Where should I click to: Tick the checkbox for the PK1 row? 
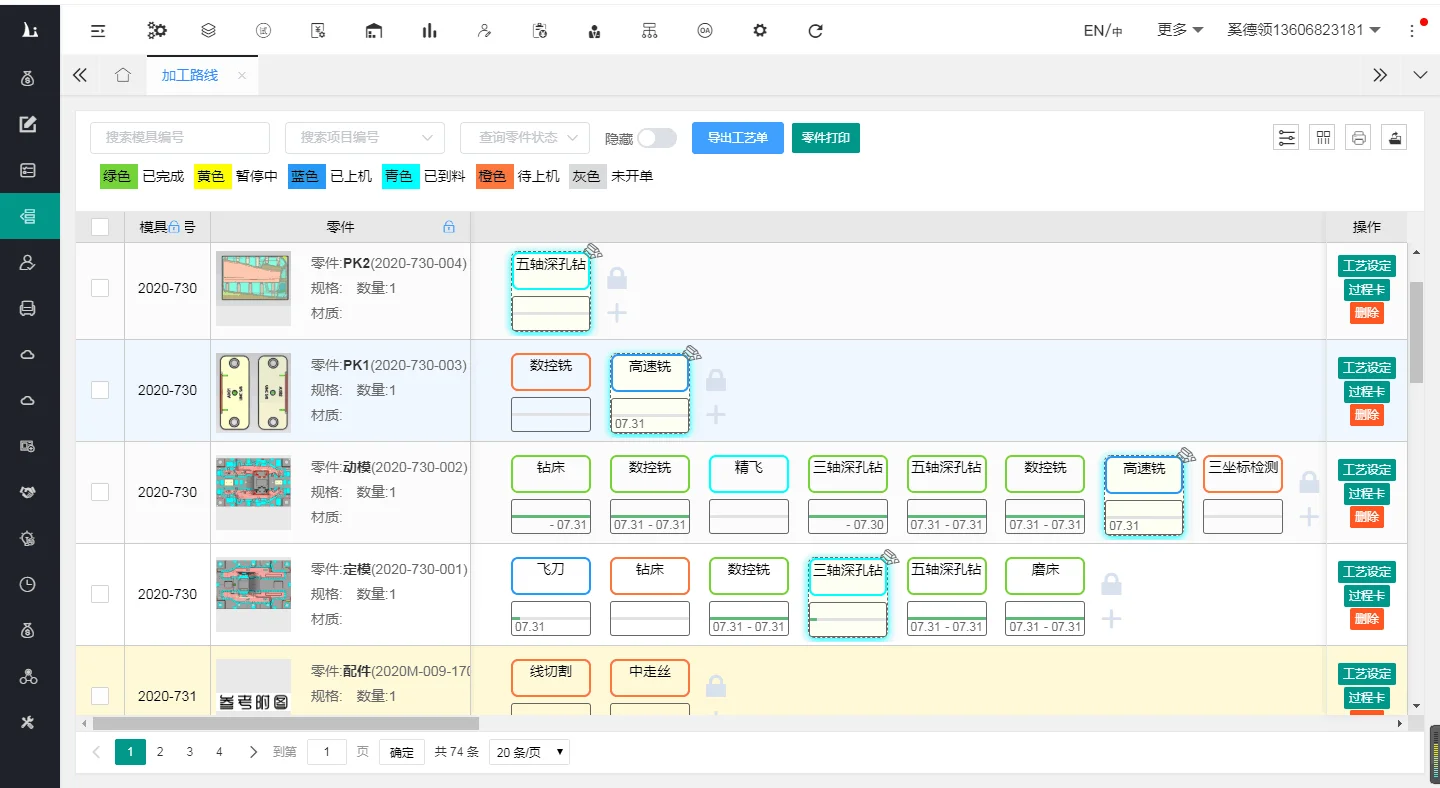(100, 390)
